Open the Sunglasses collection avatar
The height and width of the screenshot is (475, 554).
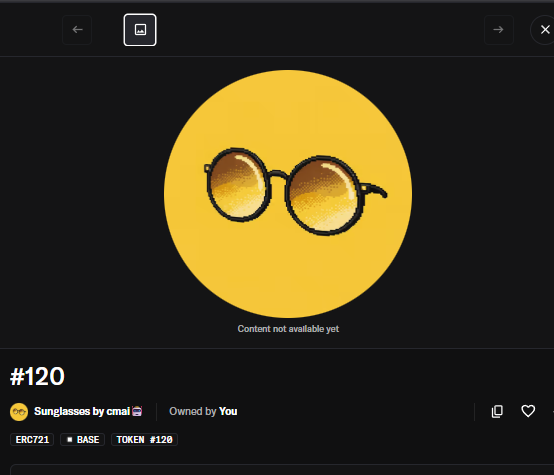(19, 412)
